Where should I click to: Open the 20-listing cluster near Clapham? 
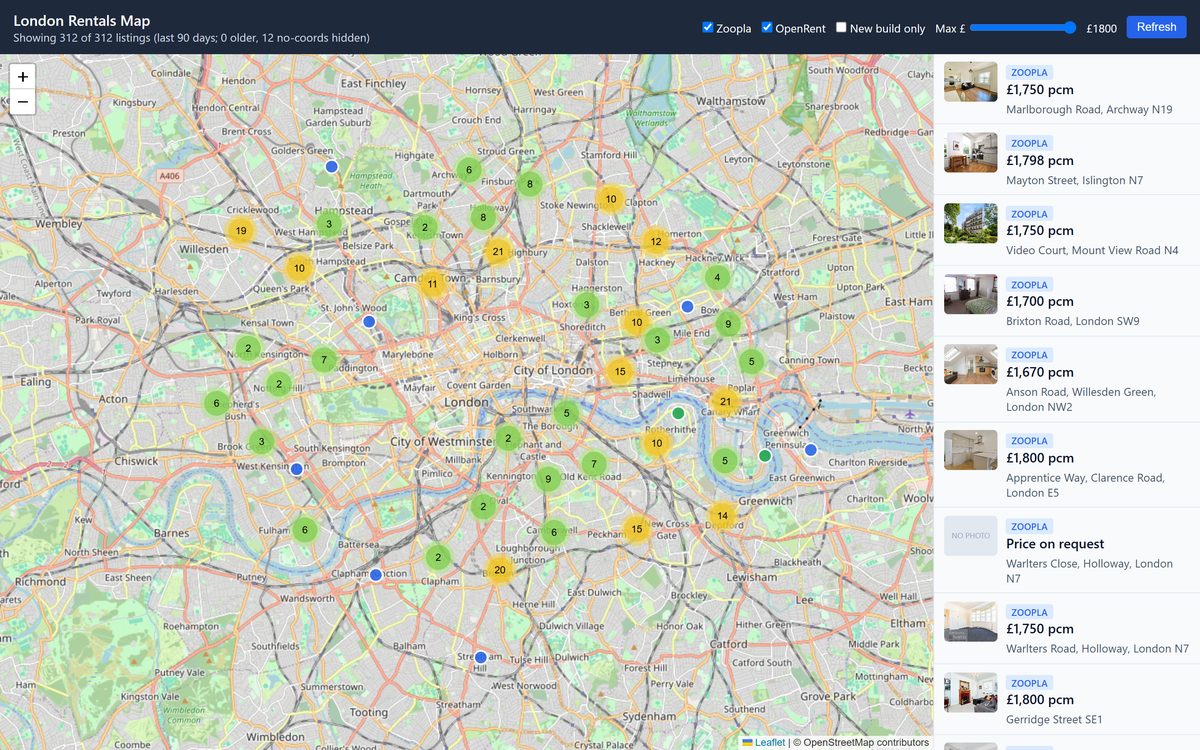point(500,570)
